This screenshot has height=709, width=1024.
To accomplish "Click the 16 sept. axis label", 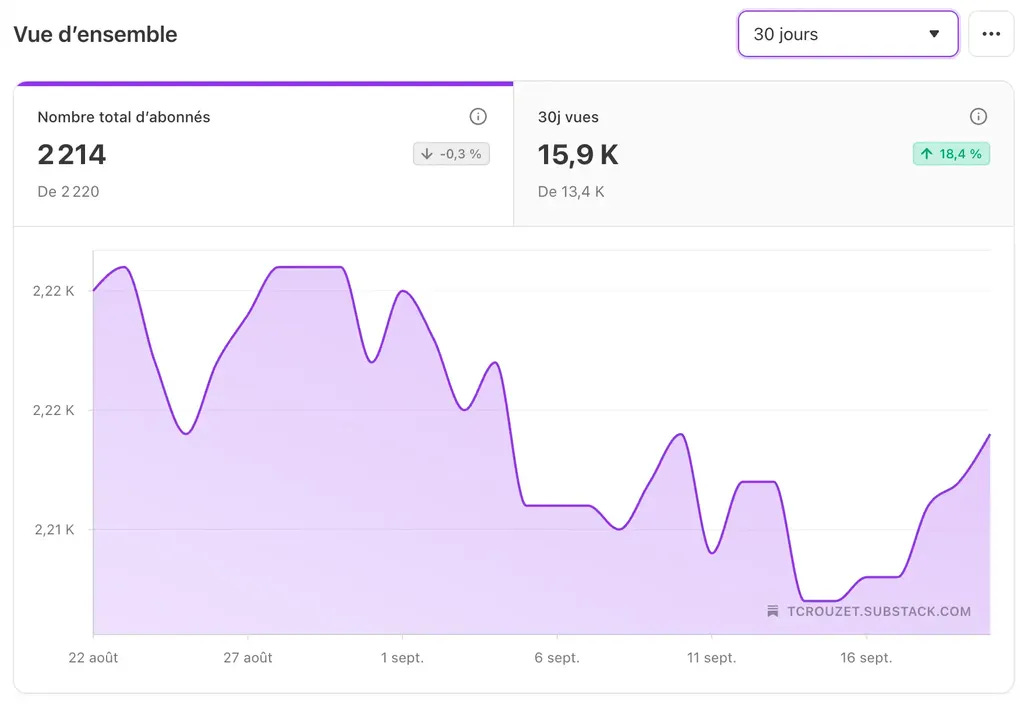I will click(x=866, y=658).
